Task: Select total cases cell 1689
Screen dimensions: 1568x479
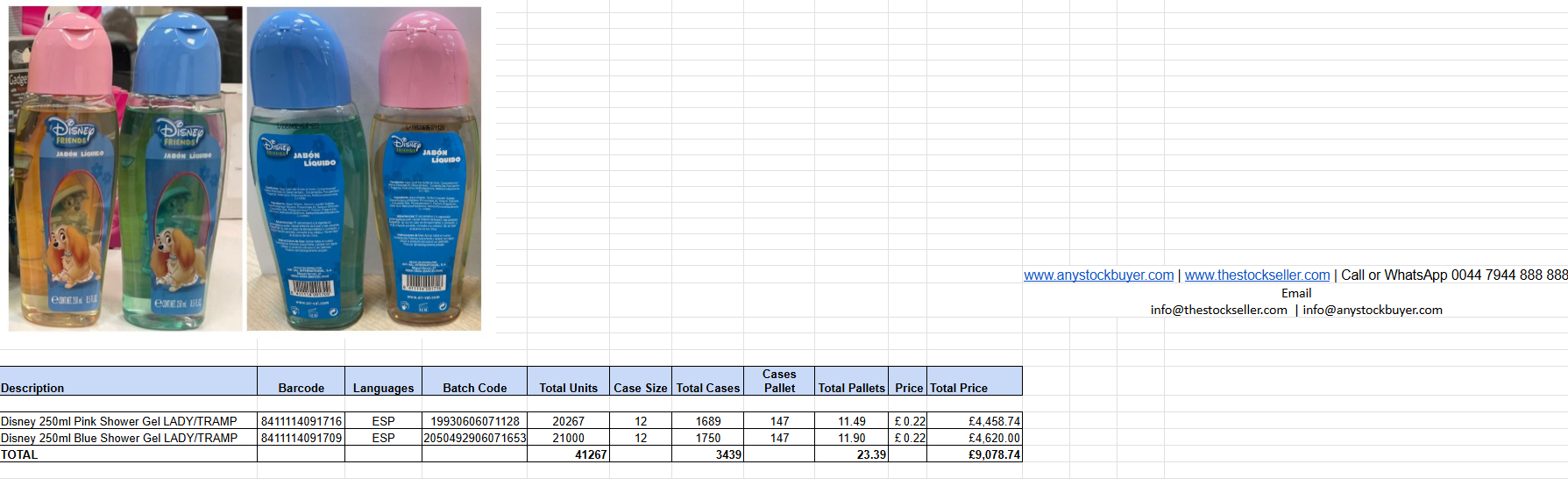Action: click(x=708, y=421)
